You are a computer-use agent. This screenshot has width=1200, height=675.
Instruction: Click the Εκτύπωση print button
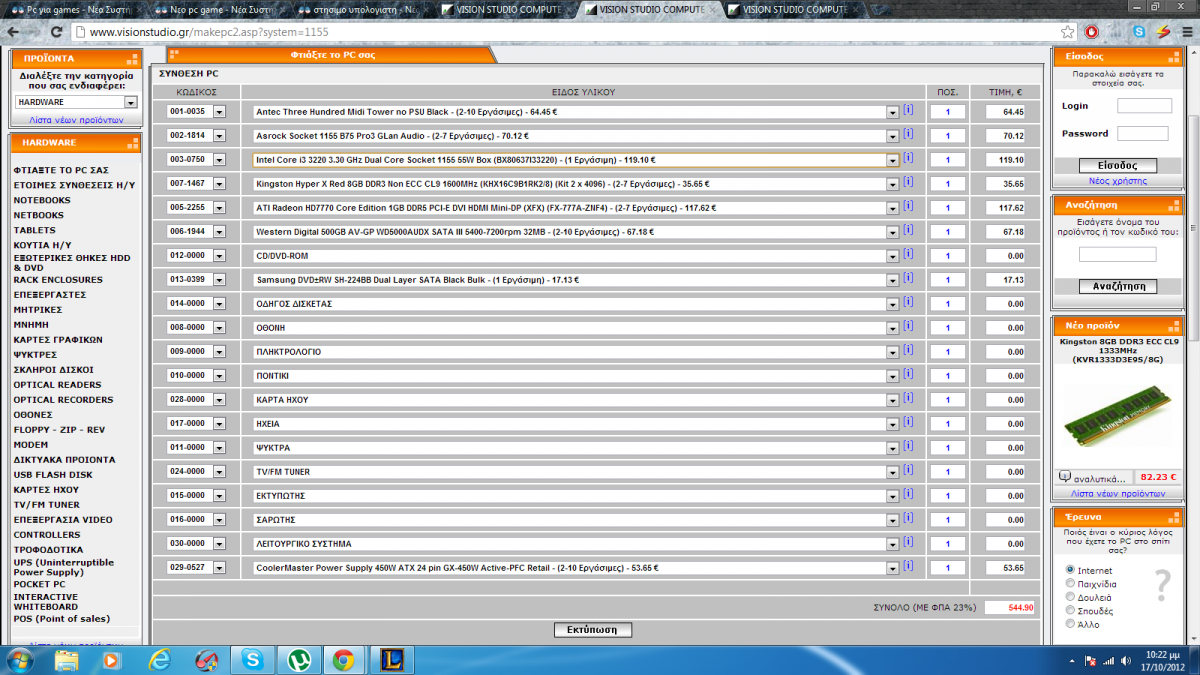[593, 630]
